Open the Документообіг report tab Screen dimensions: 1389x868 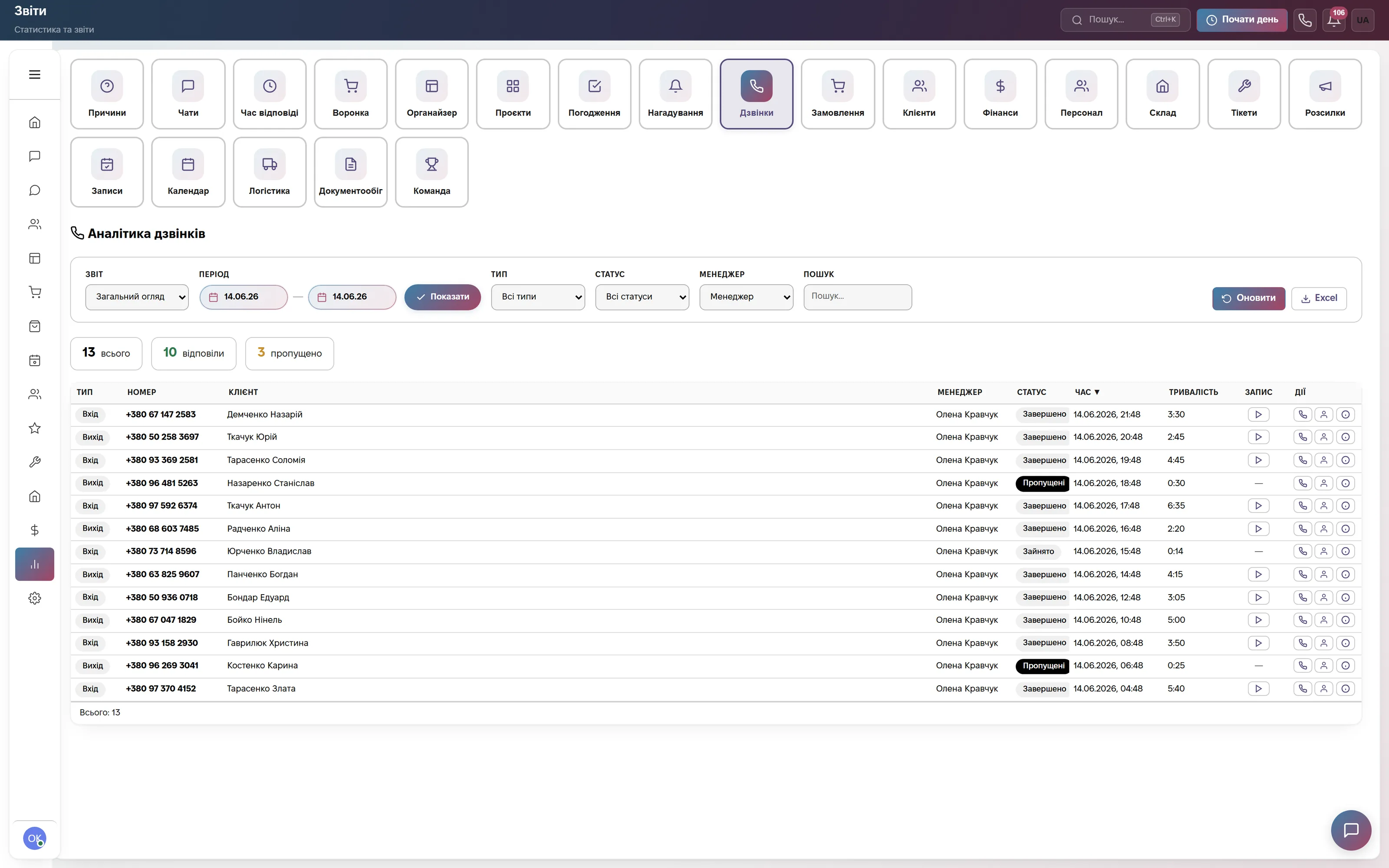click(x=351, y=172)
